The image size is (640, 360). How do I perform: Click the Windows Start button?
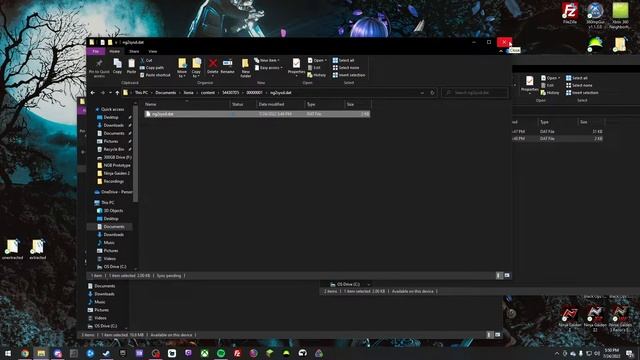click(x=8, y=353)
